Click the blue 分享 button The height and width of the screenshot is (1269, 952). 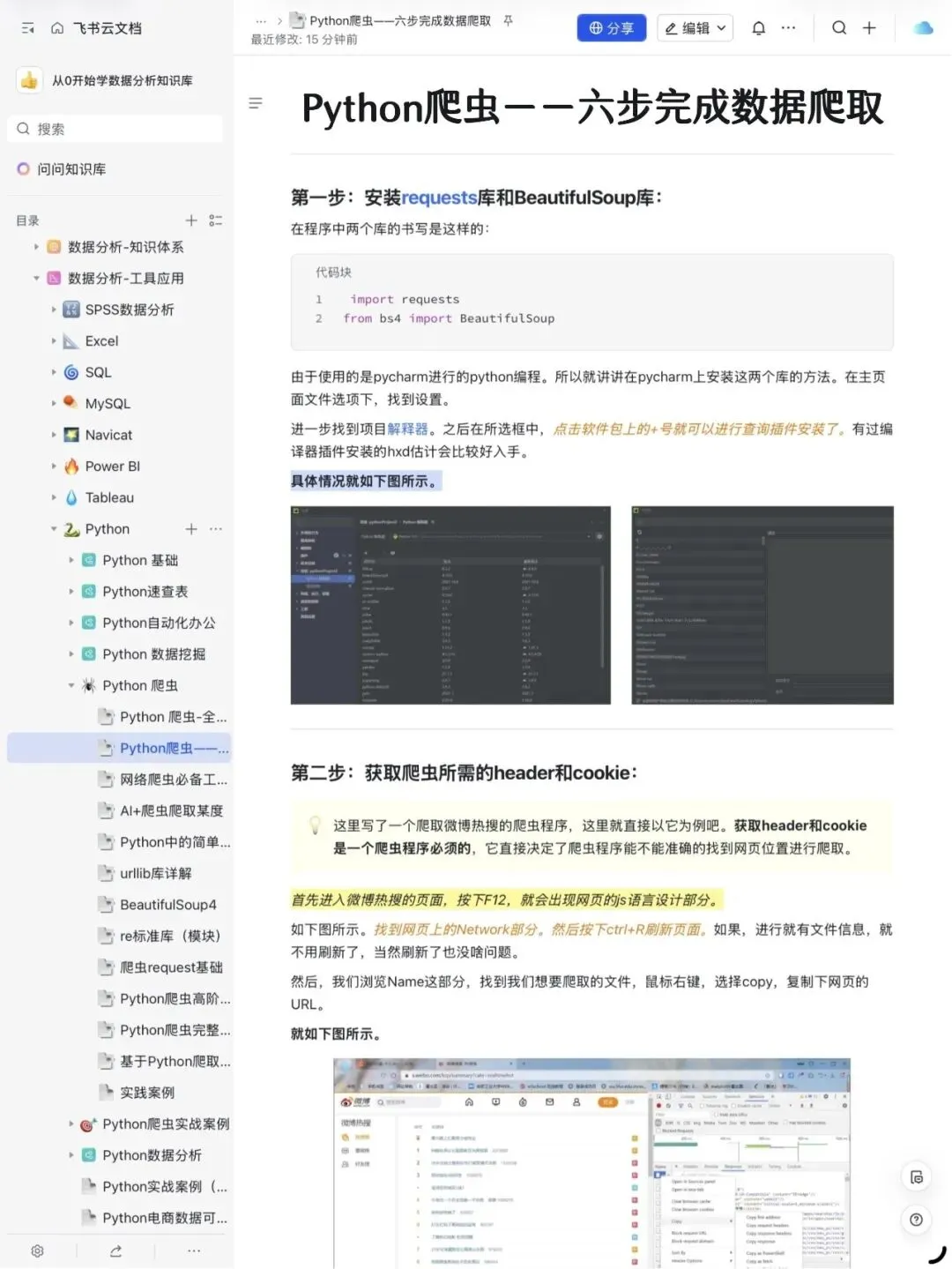[x=612, y=28]
